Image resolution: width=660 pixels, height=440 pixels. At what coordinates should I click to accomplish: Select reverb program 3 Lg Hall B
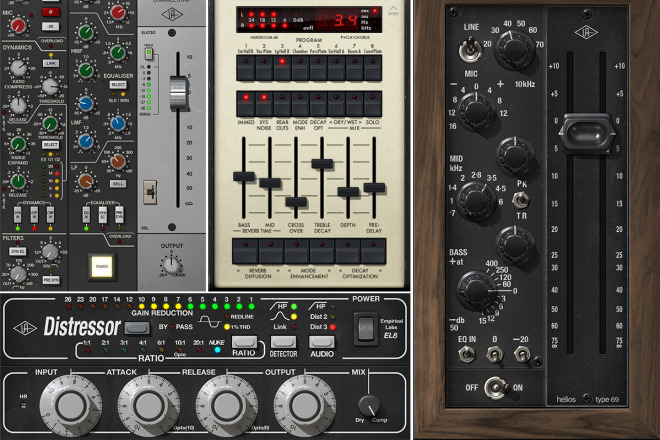pyautogui.click(x=282, y=68)
